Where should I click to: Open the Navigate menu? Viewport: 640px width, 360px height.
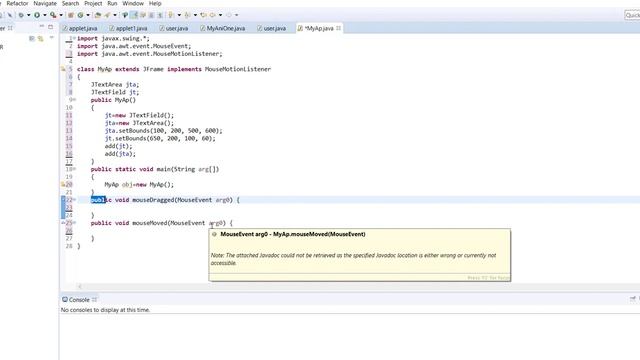(45, 3)
